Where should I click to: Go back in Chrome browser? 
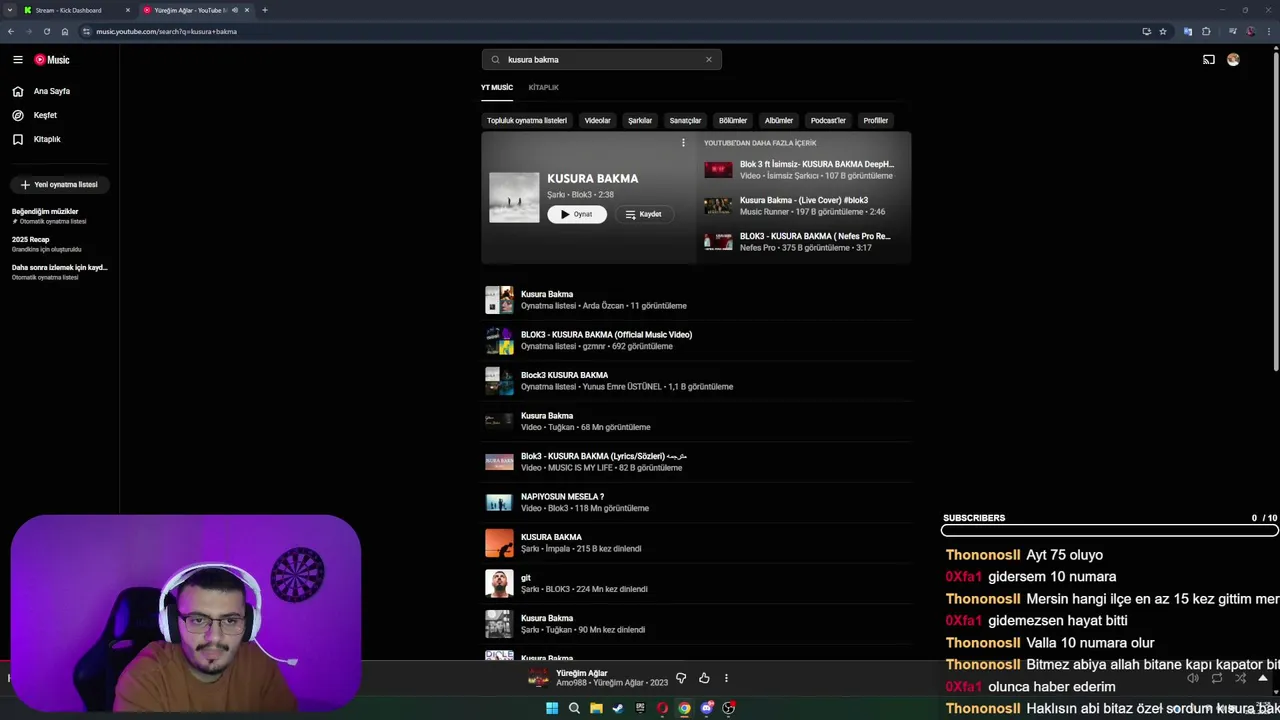(11, 31)
